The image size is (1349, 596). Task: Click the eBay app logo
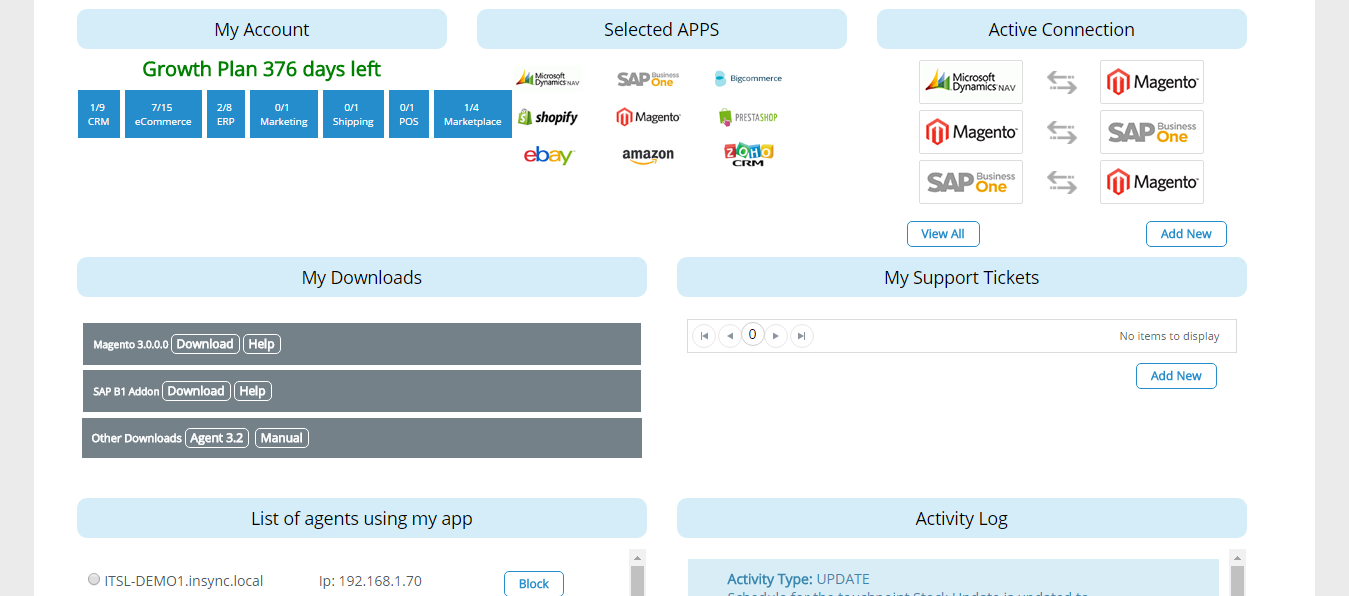click(548, 155)
